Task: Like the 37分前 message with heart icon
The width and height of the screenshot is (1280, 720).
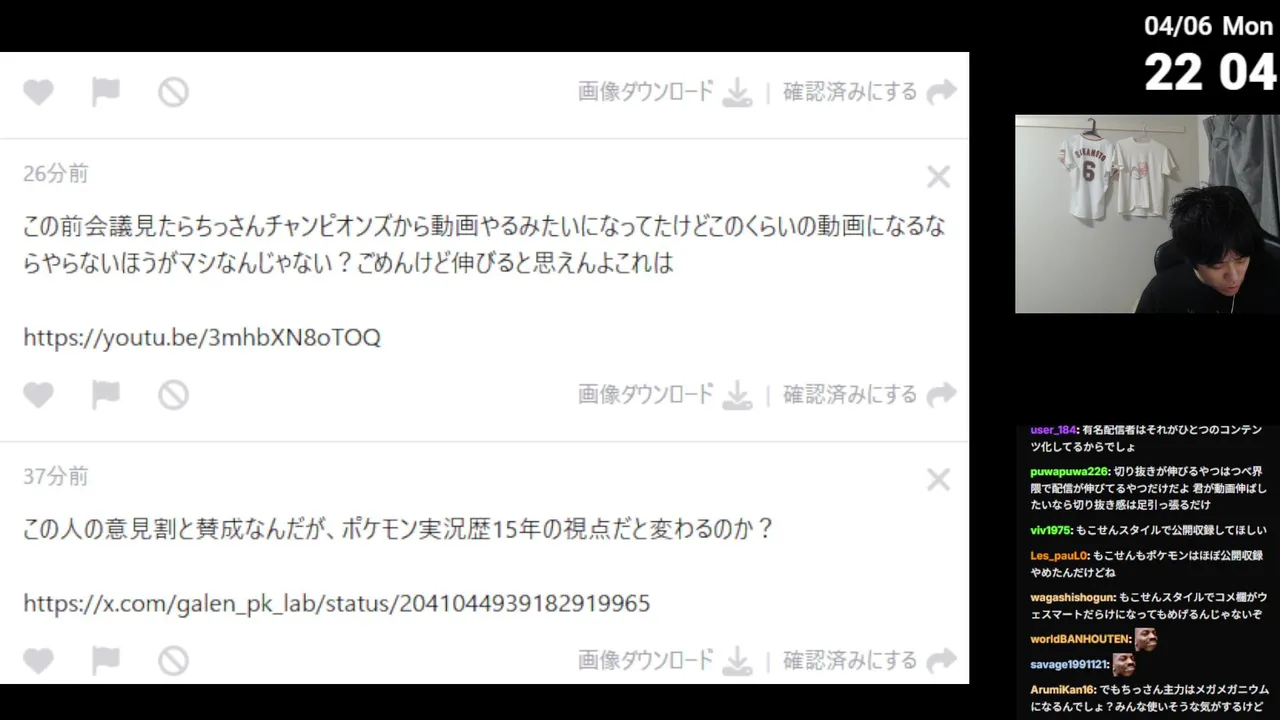Action: point(38,661)
